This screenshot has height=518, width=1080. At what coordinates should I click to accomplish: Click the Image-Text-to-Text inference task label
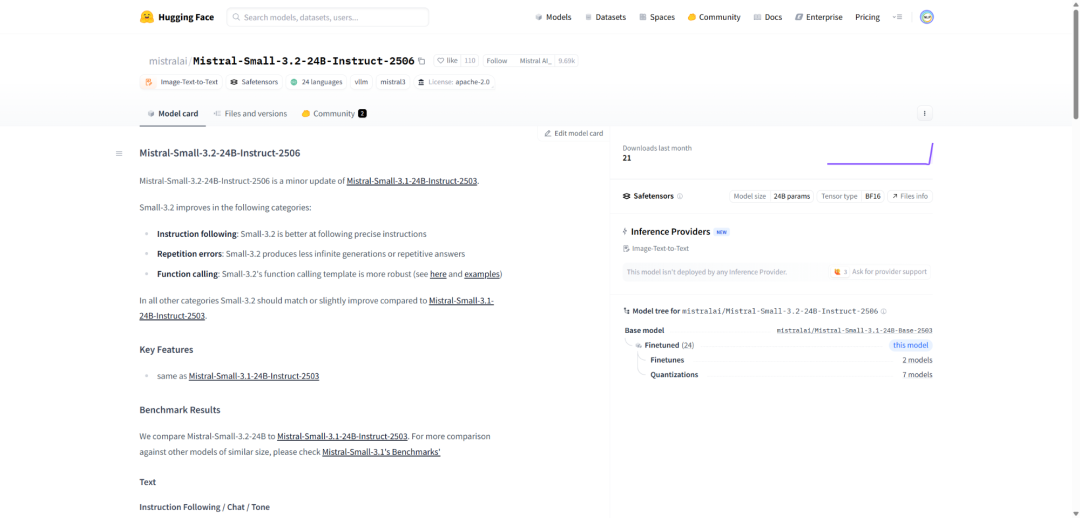coord(656,249)
